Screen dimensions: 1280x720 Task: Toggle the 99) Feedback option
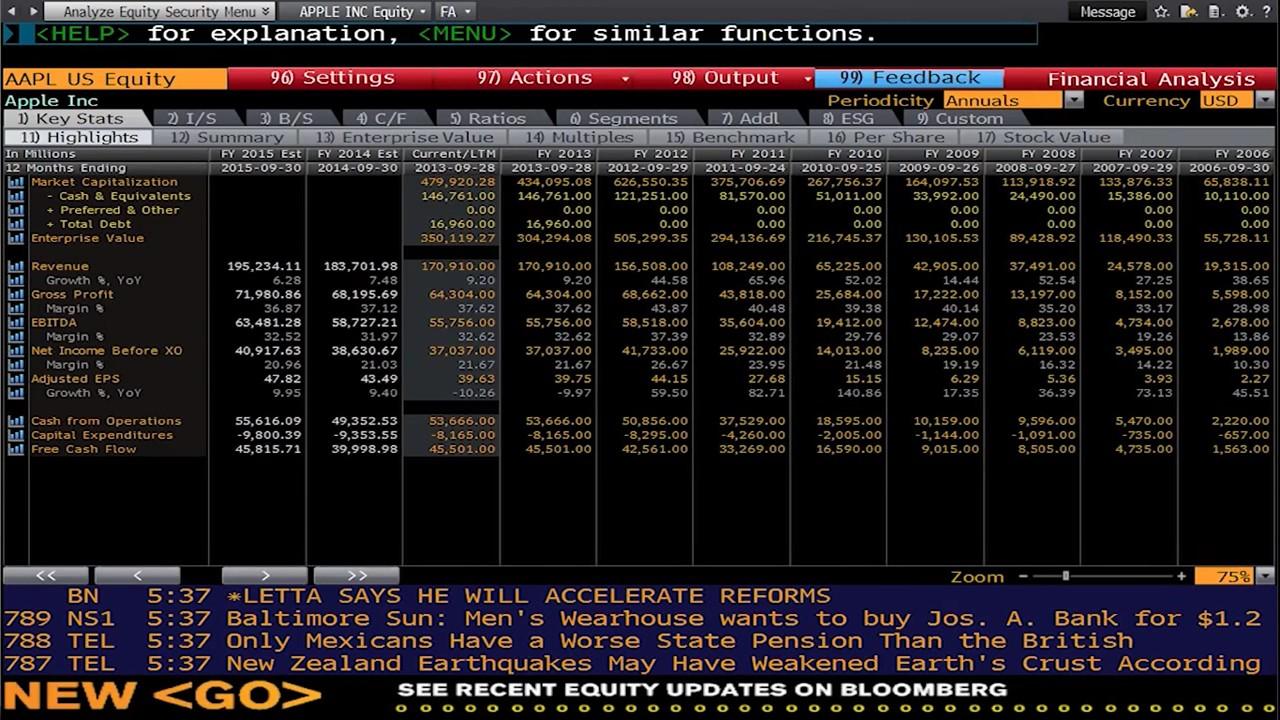908,77
